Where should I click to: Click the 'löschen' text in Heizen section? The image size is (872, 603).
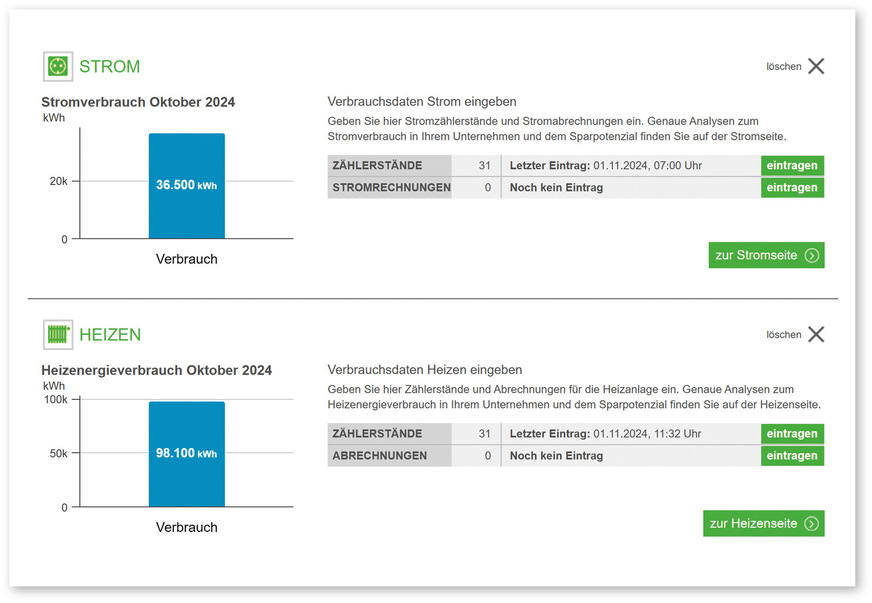click(784, 335)
